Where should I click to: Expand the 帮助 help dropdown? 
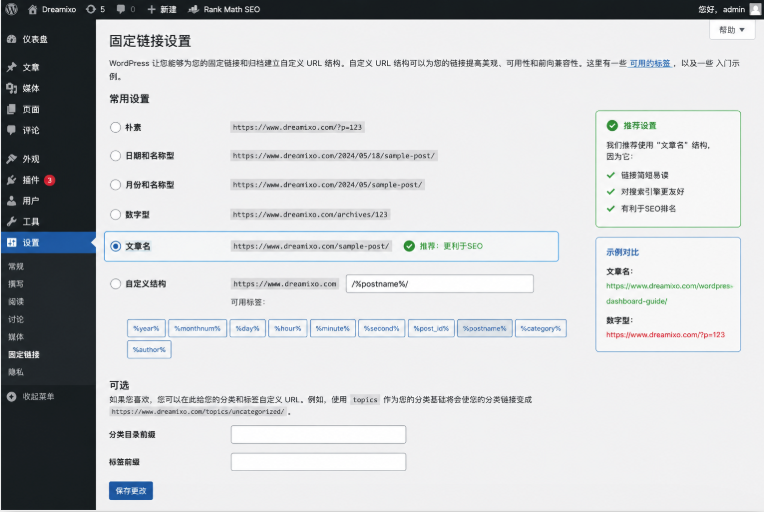732,30
